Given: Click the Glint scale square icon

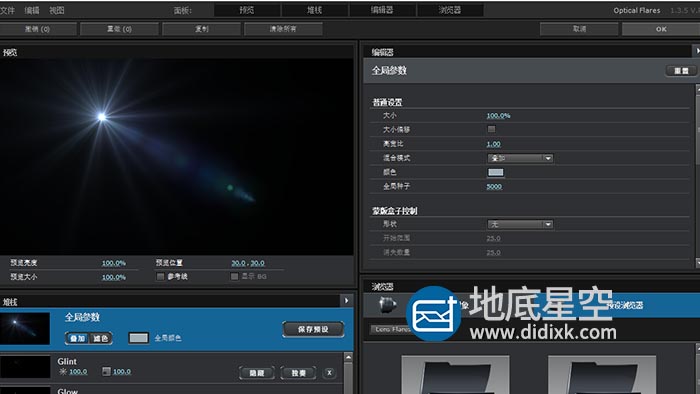Looking at the screenshot, I should [106, 371].
